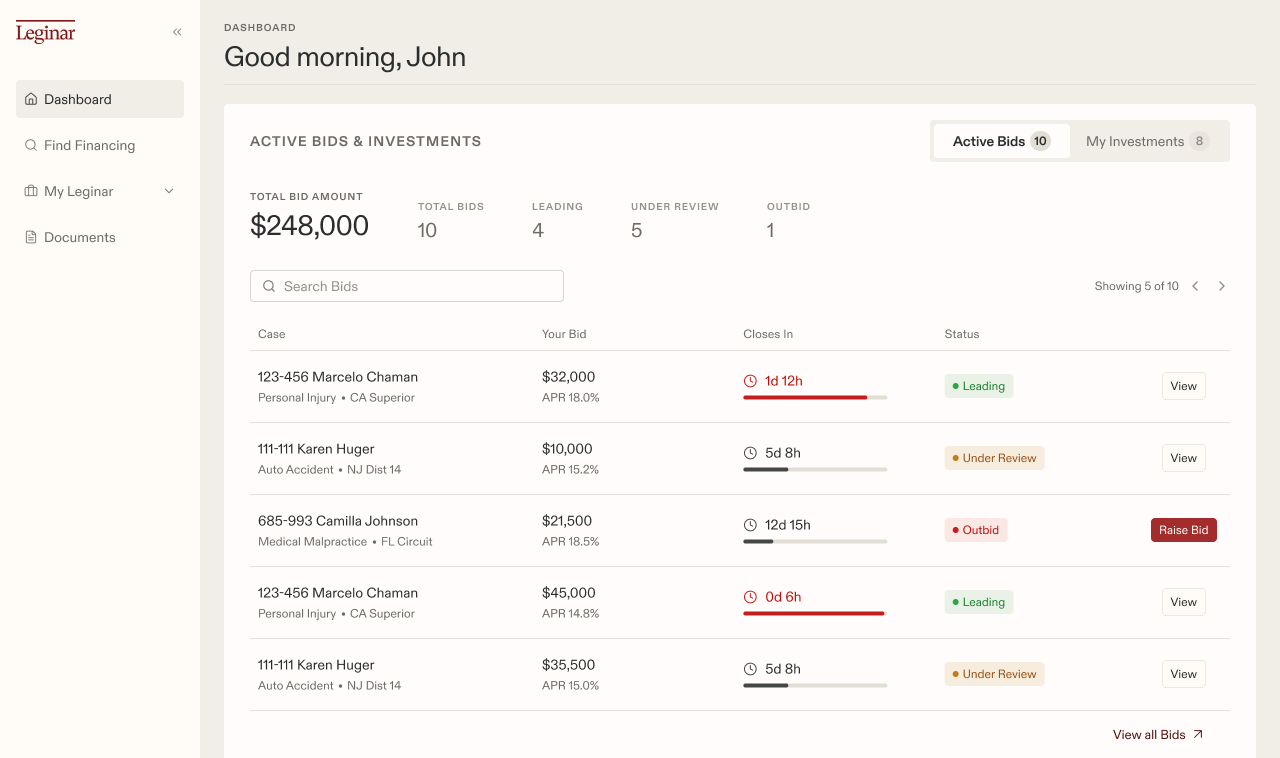This screenshot has width=1280, height=758.
Task: Click the Find Financing search icon
Action: click(x=31, y=145)
